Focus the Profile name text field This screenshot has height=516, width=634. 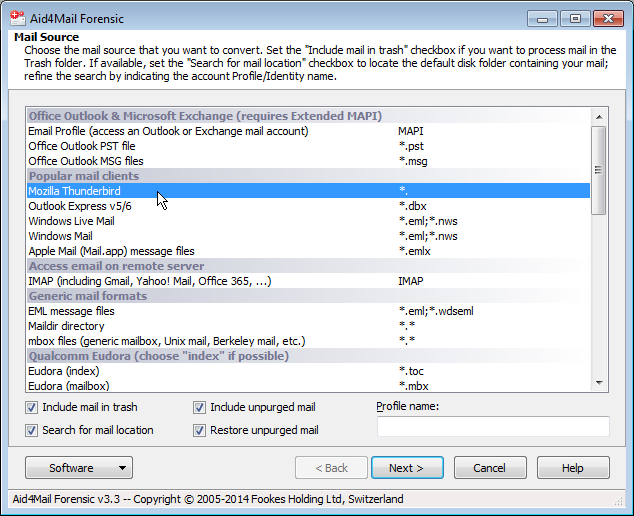(x=493, y=427)
